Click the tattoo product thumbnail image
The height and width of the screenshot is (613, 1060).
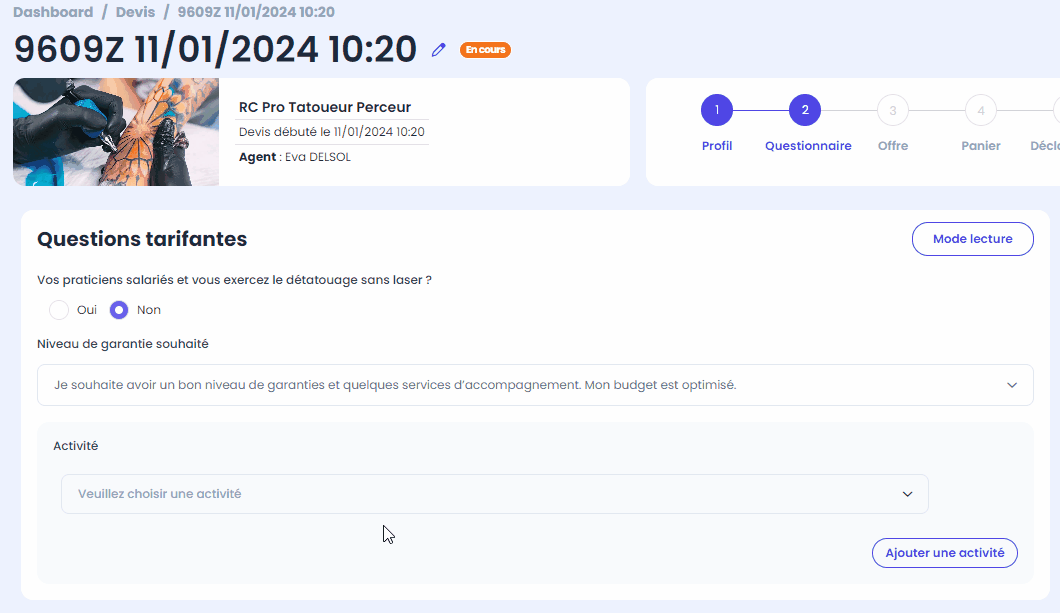(x=116, y=132)
